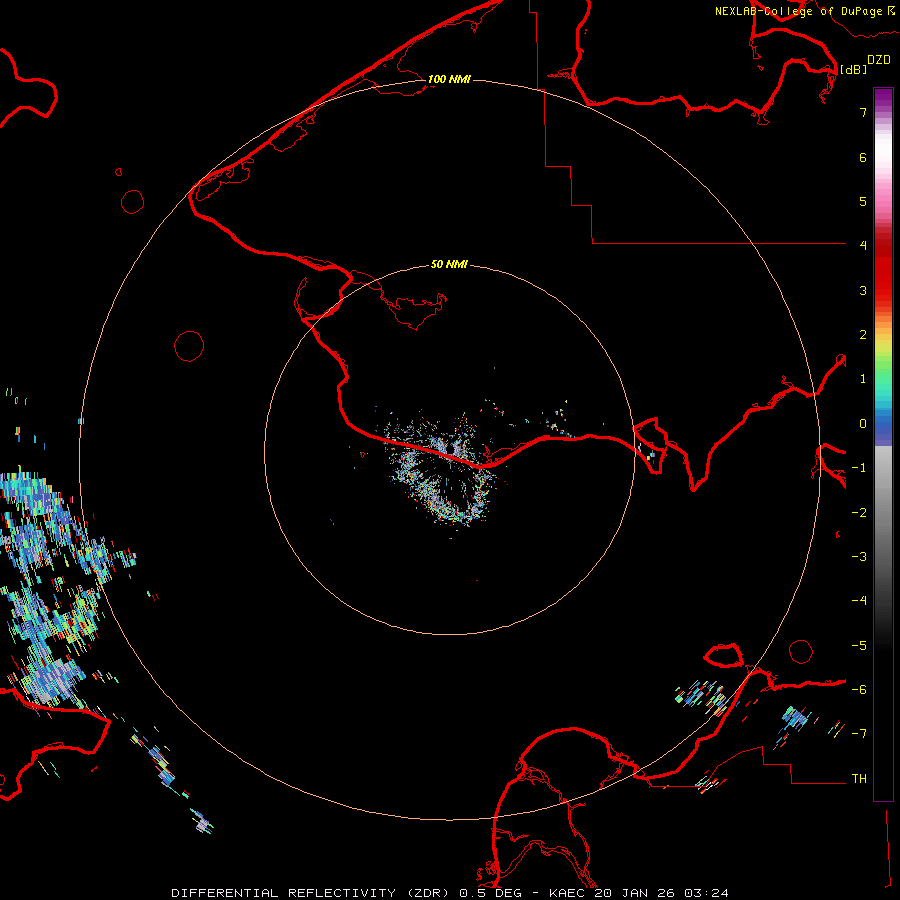Click the [dB] units label
The image size is (900, 900).
[854, 69]
